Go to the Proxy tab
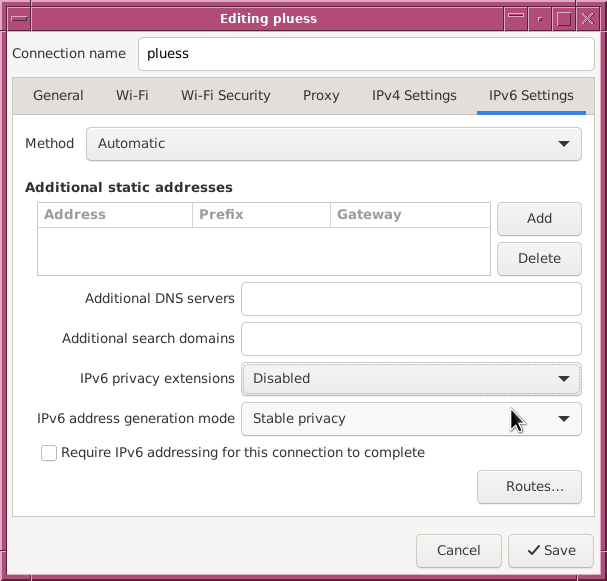The image size is (607, 581). tap(321, 96)
